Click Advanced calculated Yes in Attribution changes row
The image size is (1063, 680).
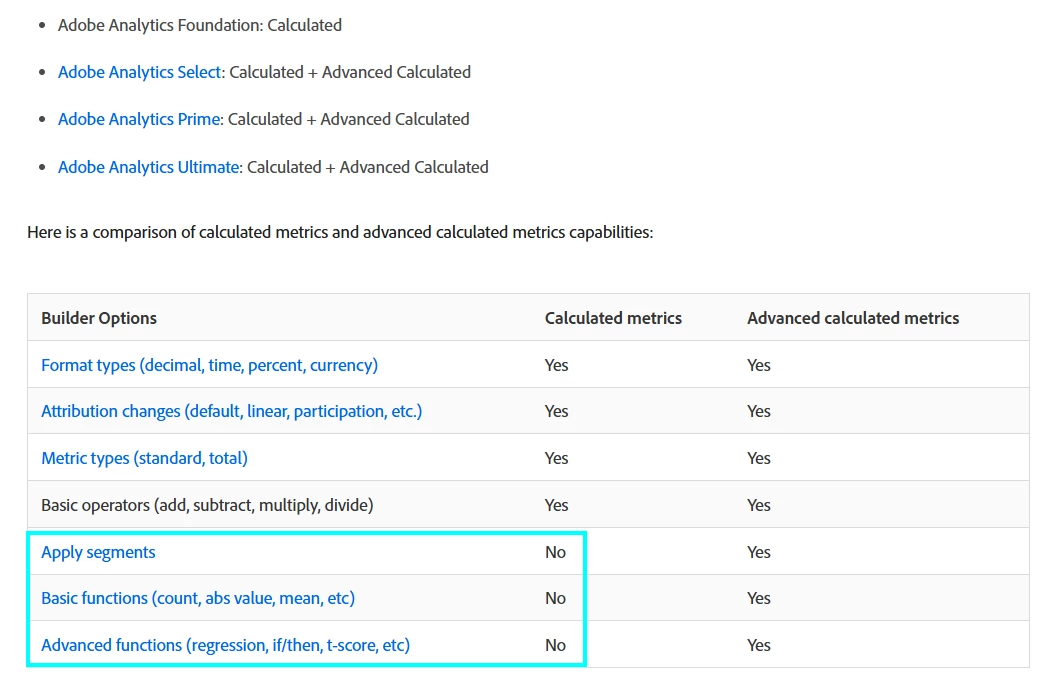pyautogui.click(x=759, y=411)
